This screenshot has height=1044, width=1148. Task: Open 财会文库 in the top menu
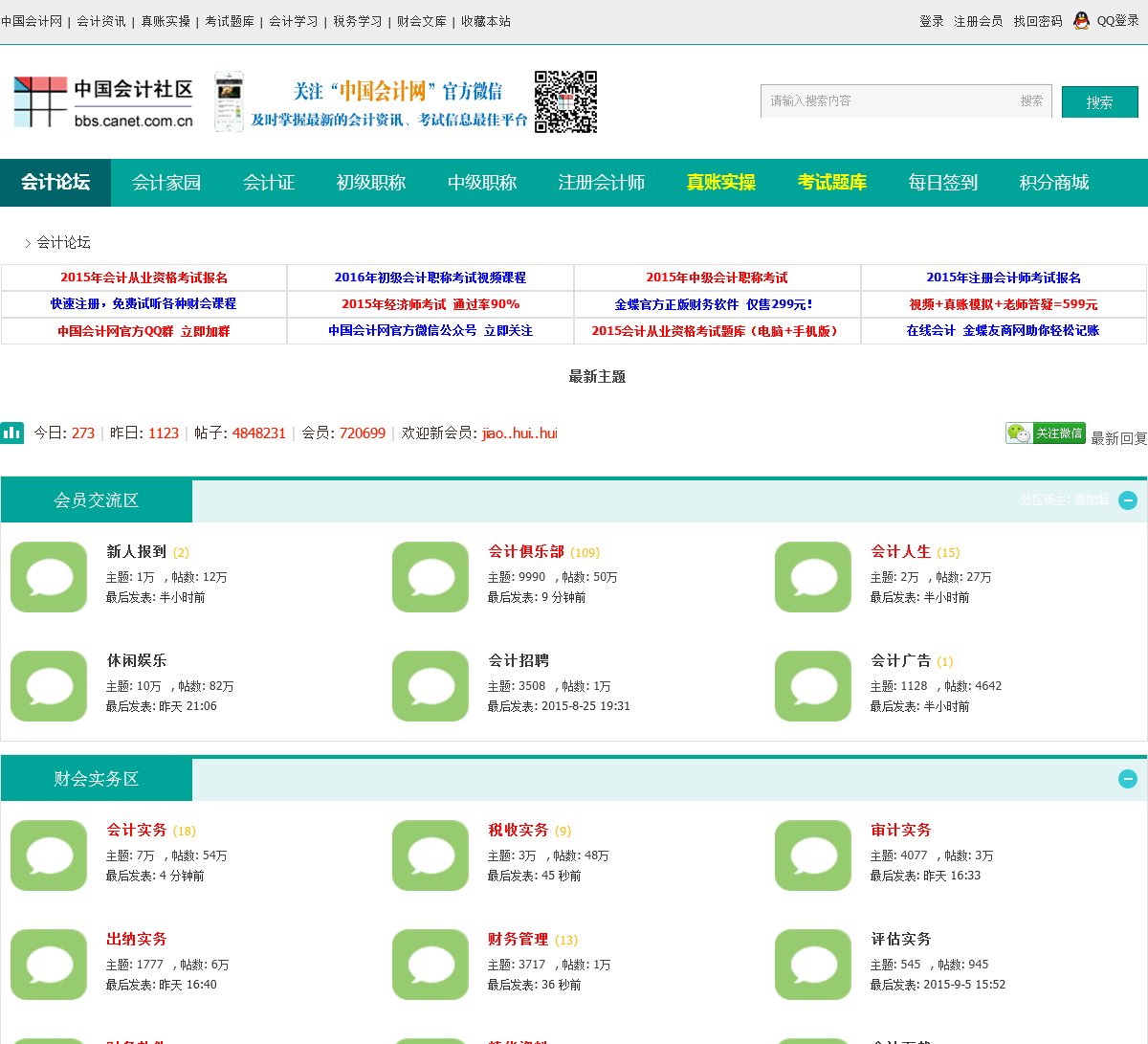point(422,21)
